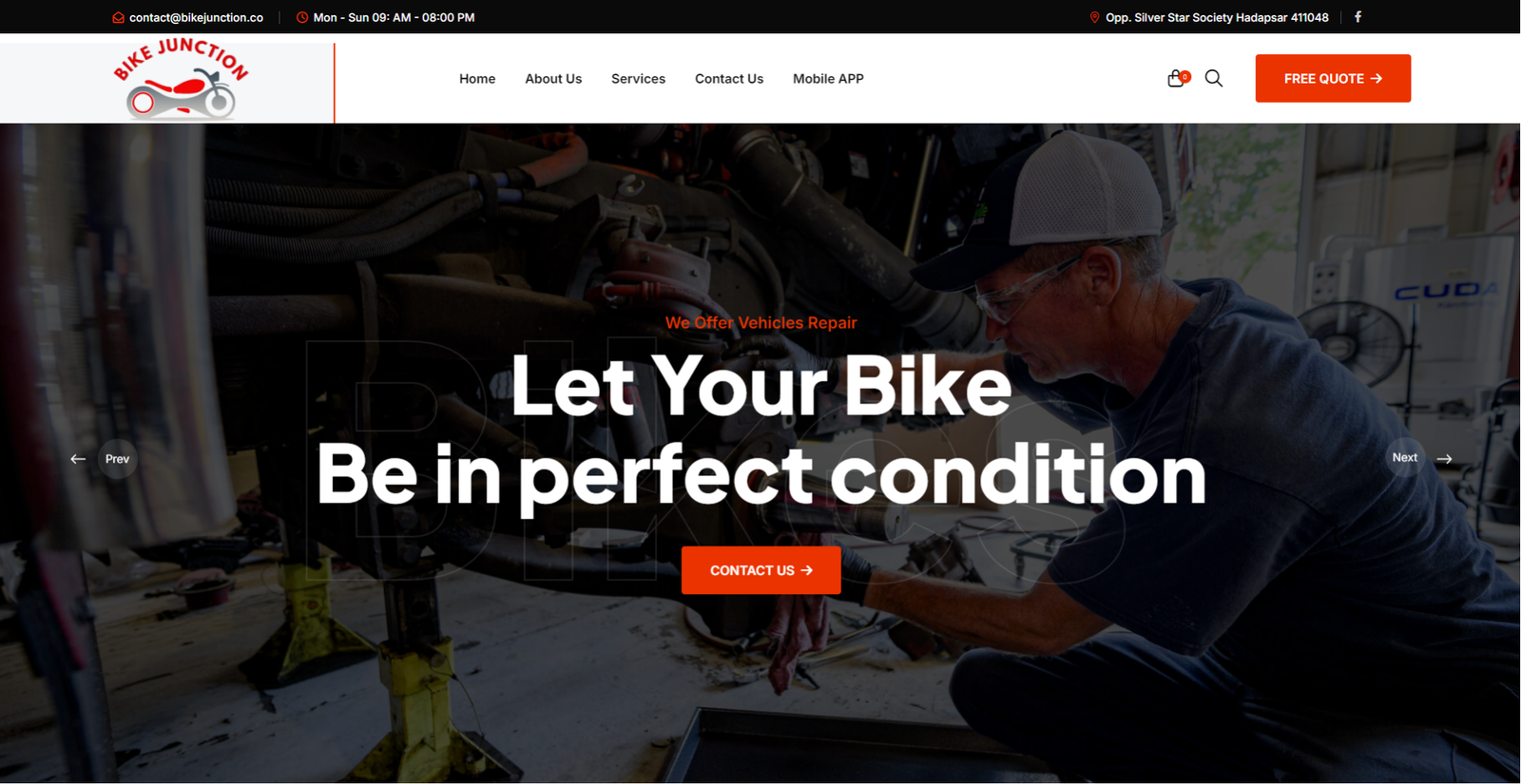Image resolution: width=1521 pixels, height=784 pixels.
Task: Click the location pin icon
Action: click(1094, 17)
